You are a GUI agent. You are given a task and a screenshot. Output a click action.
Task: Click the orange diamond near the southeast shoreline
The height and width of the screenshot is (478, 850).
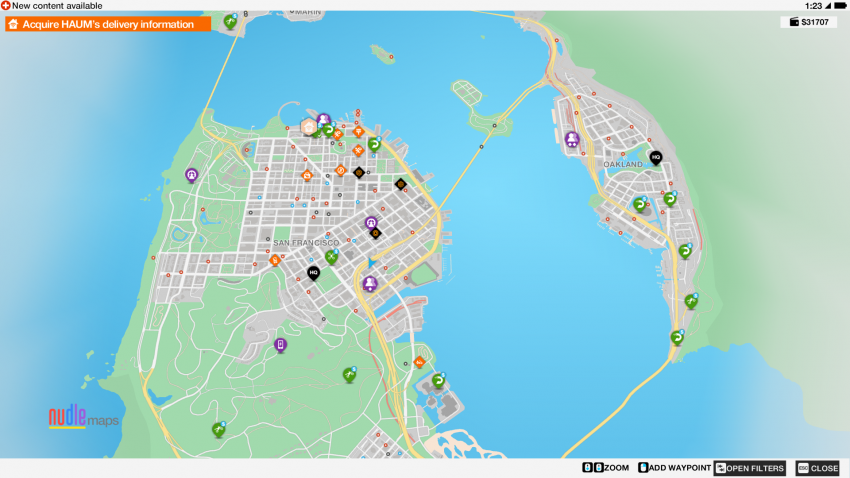pyautogui.click(x=419, y=361)
